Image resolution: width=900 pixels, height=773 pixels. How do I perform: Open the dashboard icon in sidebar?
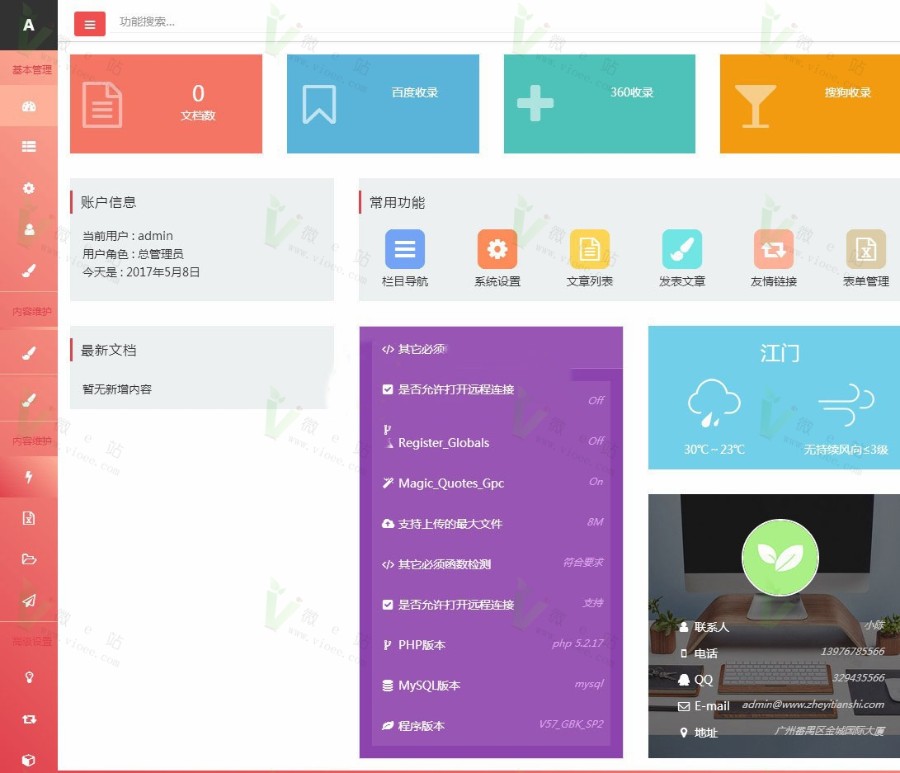tap(29, 106)
